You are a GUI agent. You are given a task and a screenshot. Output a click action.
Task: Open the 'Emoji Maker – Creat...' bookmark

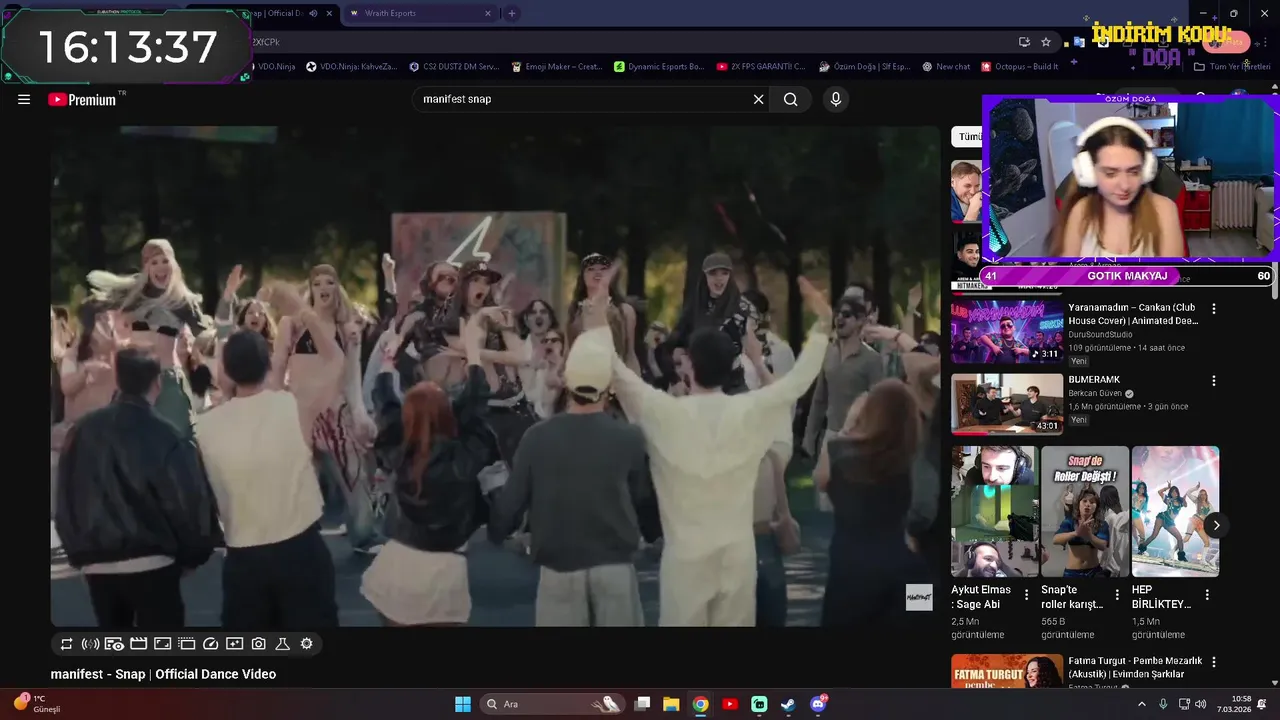point(556,67)
